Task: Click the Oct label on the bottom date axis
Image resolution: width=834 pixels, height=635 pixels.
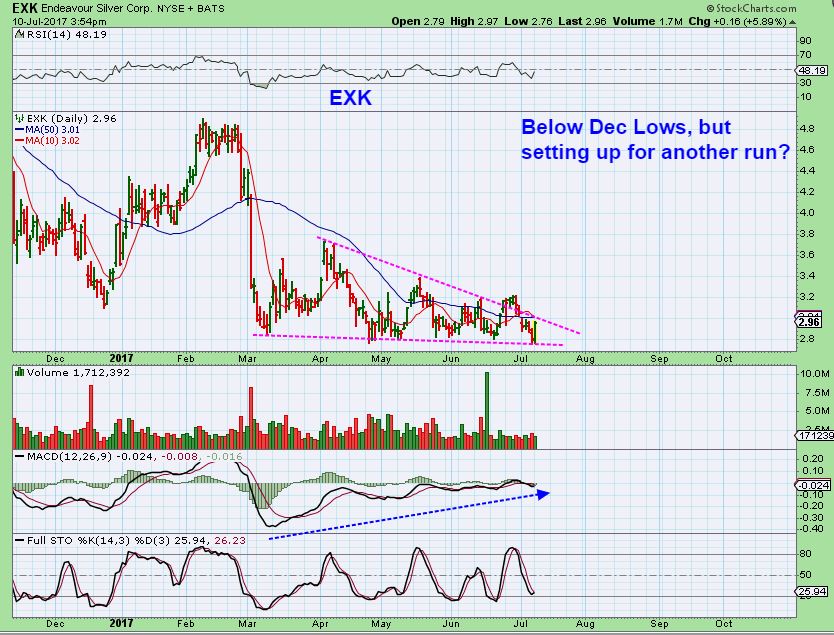Action: tap(723, 623)
